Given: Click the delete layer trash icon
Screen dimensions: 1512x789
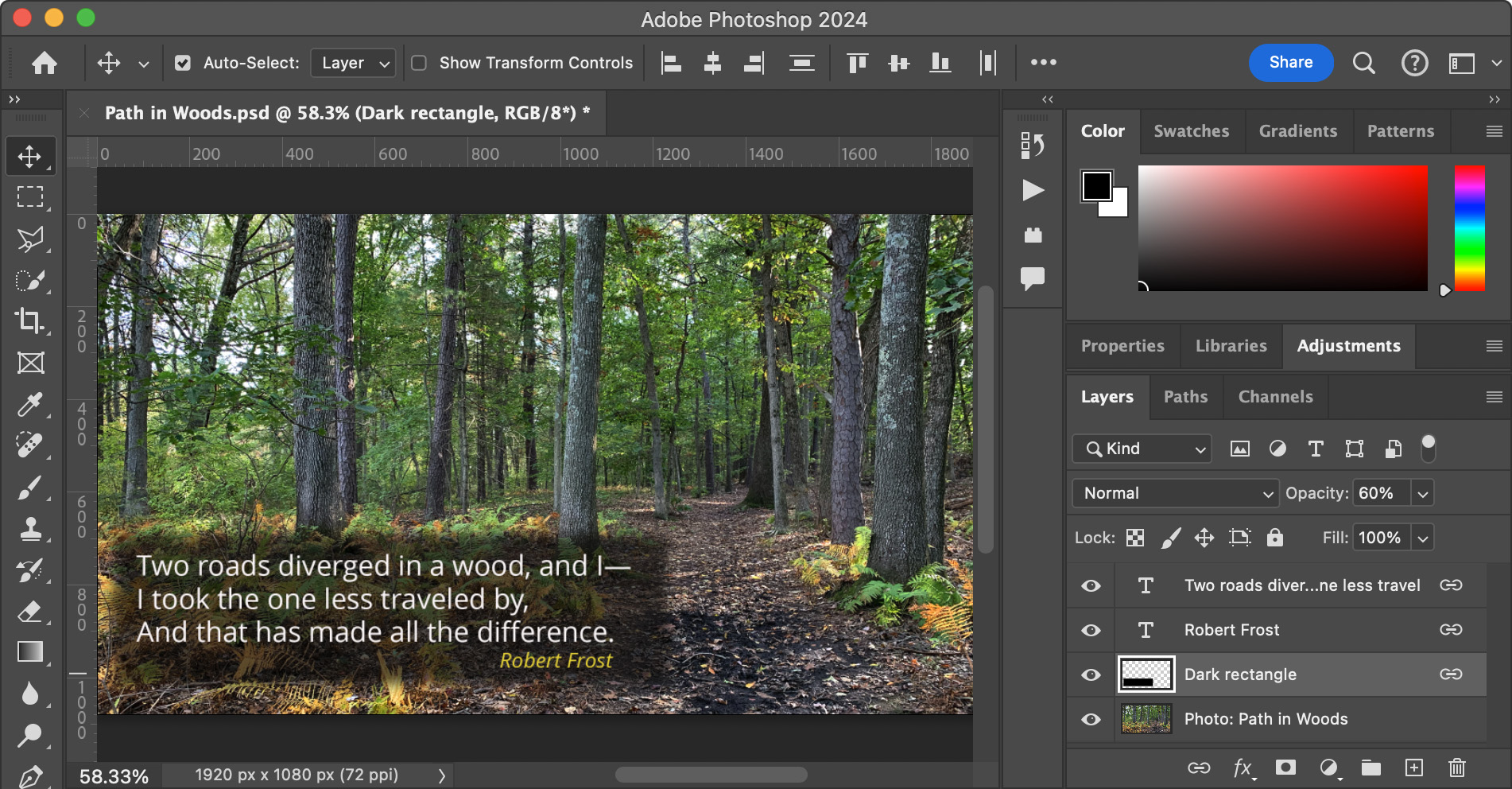Looking at the screenshot, I should (1456, 768).
